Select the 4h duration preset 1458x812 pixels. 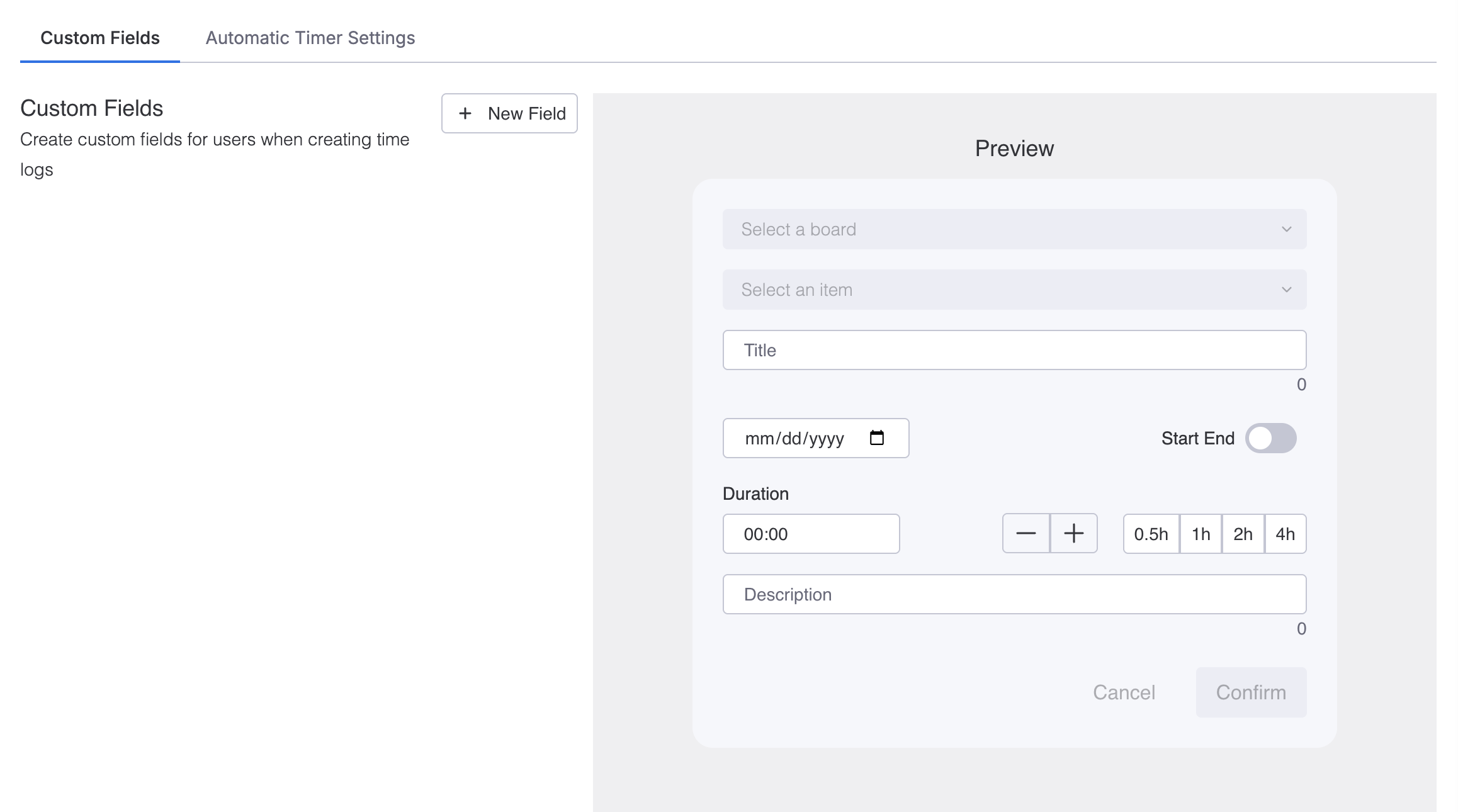coord(1286,534)
